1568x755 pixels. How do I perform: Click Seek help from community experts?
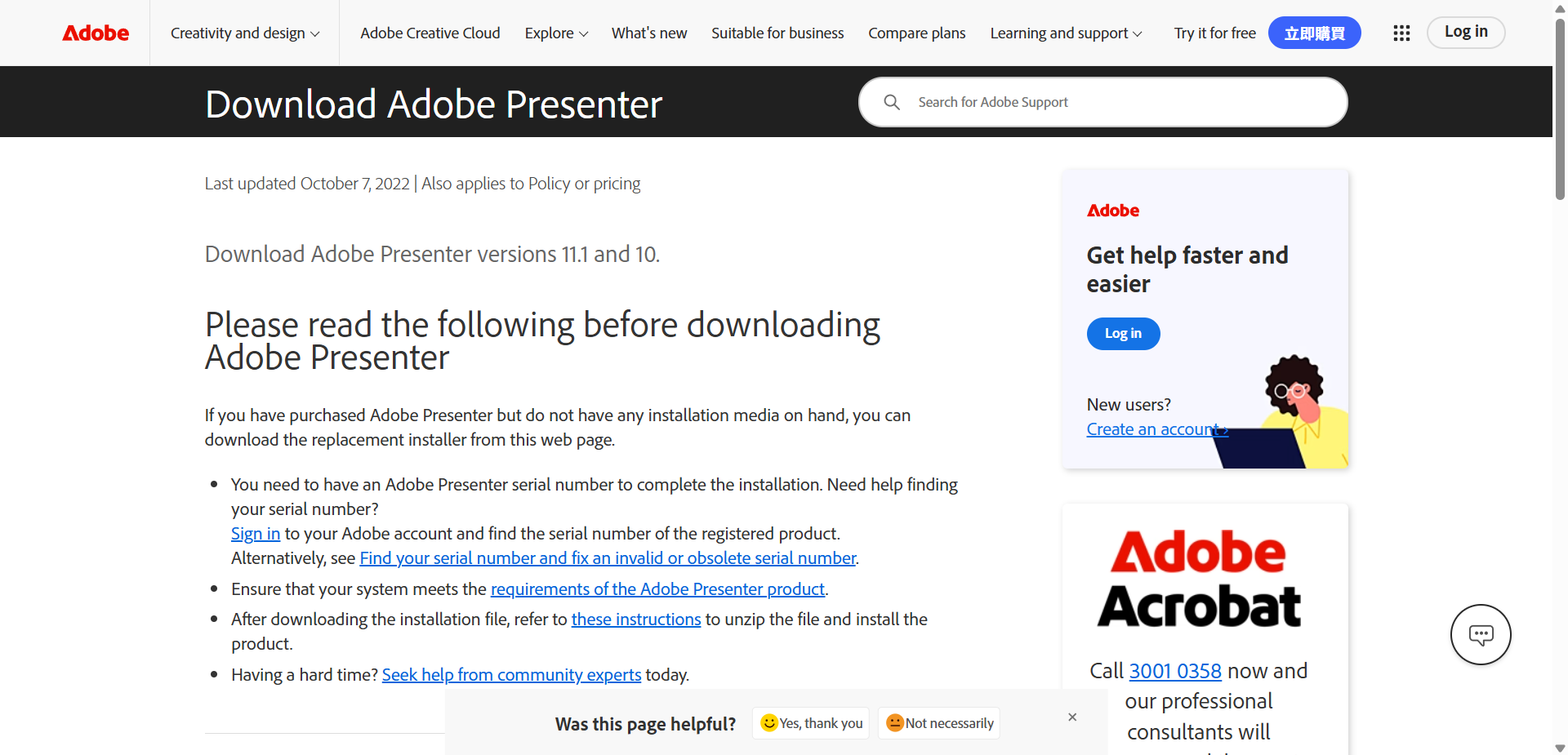[x=511, y=675]
